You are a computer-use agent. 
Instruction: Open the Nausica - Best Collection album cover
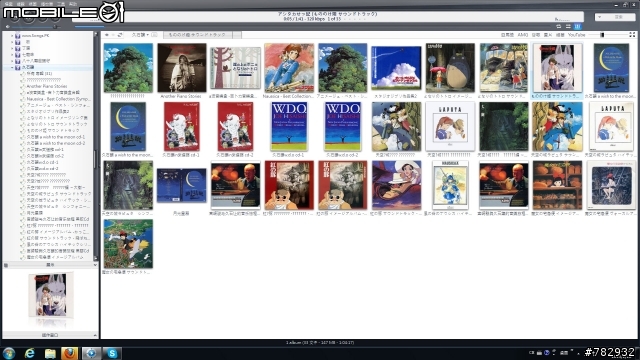coord(289,68)
